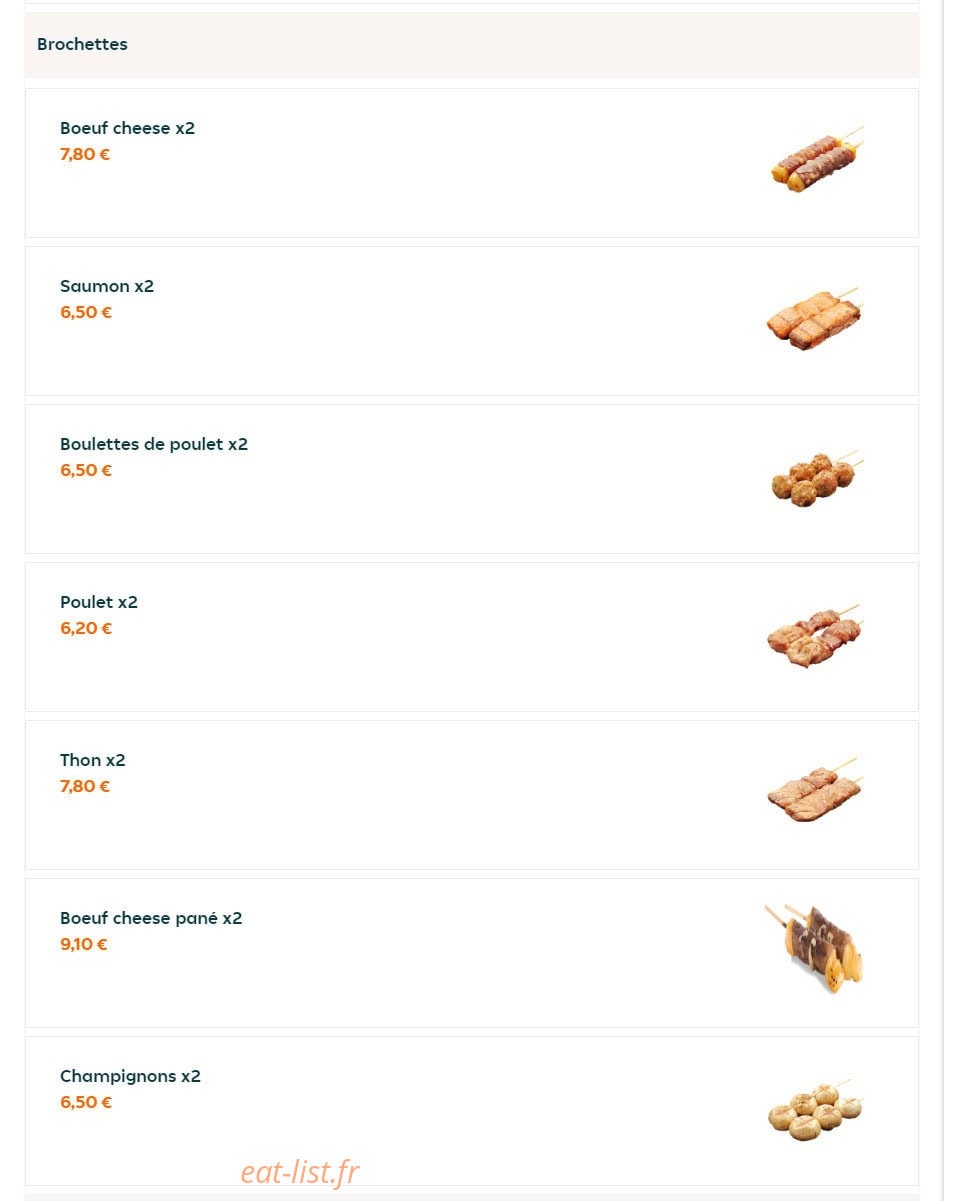971x1201 pixels.
Task: Choose the Champignons x2 item title
Action: click(130, 1076)
